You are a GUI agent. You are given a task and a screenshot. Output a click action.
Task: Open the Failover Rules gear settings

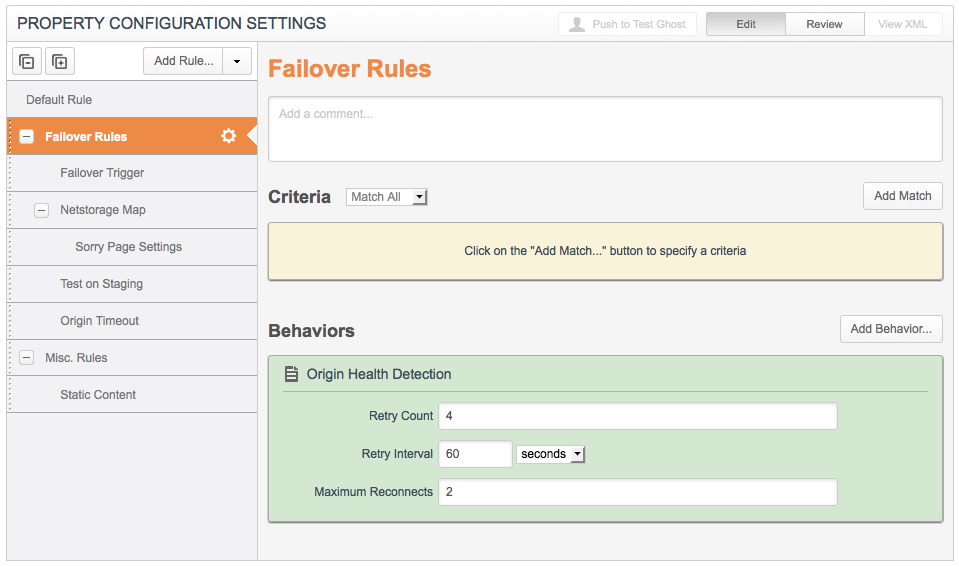229,136
